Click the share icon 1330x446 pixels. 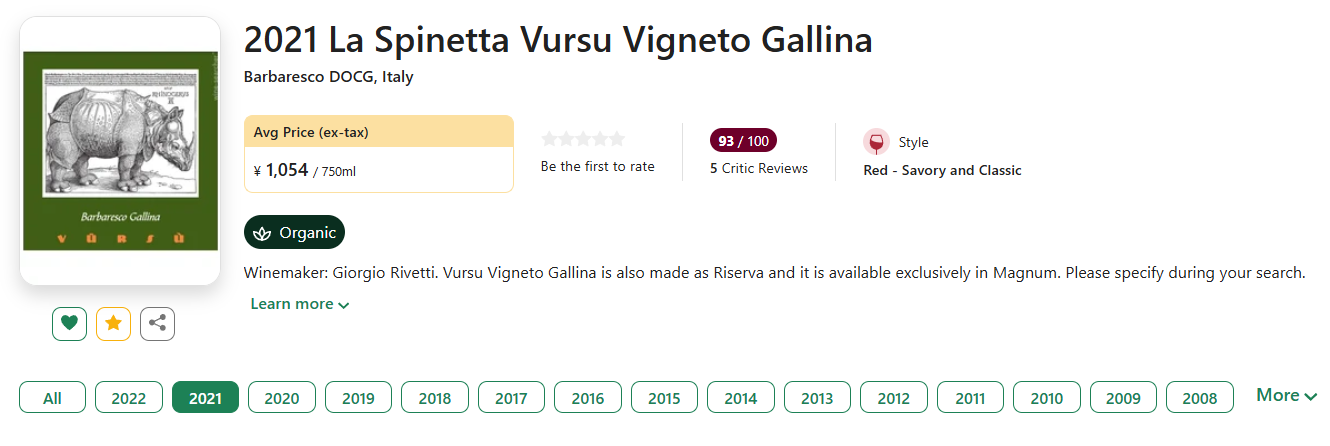[157, 323]
